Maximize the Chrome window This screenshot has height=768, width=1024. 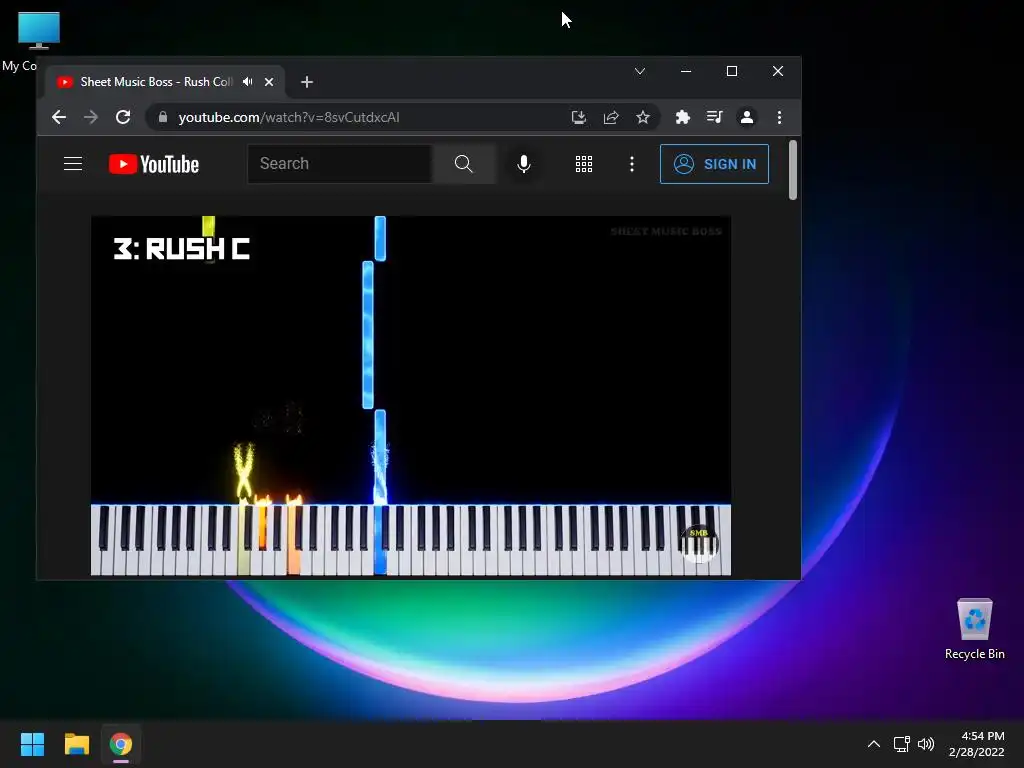click(732, 71)
